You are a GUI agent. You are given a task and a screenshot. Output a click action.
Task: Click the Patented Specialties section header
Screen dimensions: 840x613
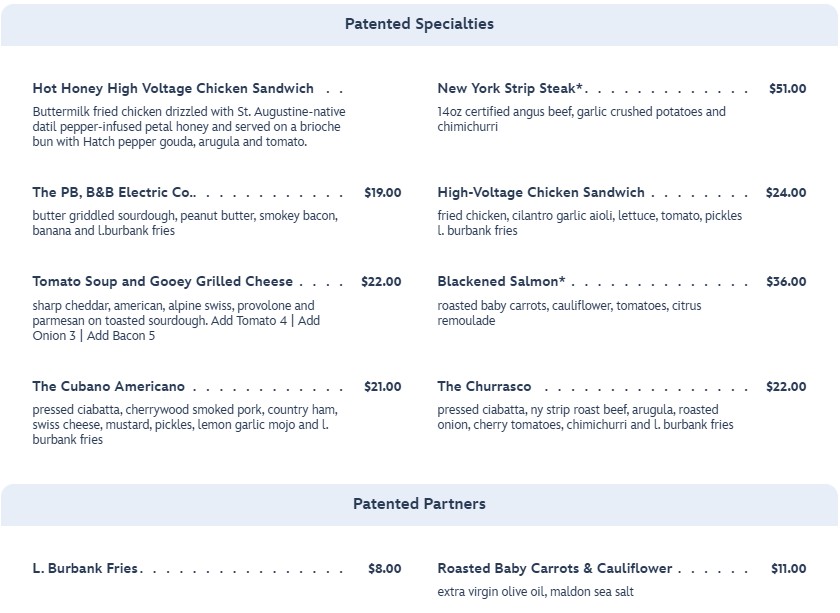click(419, 24)
